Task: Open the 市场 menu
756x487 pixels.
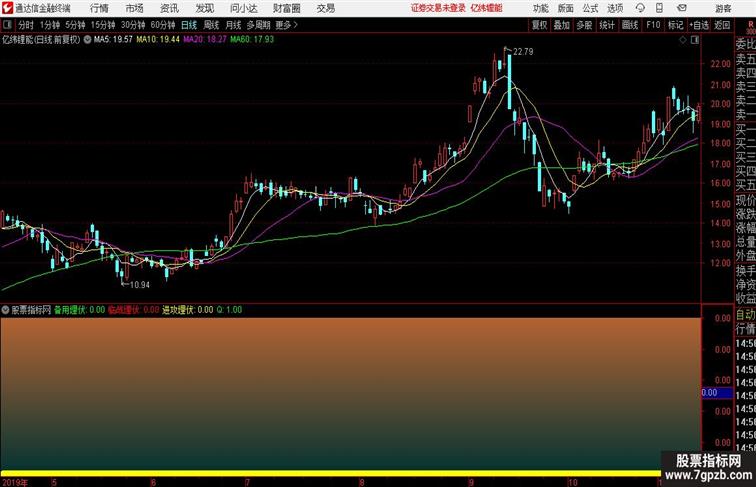Action: 134,8
